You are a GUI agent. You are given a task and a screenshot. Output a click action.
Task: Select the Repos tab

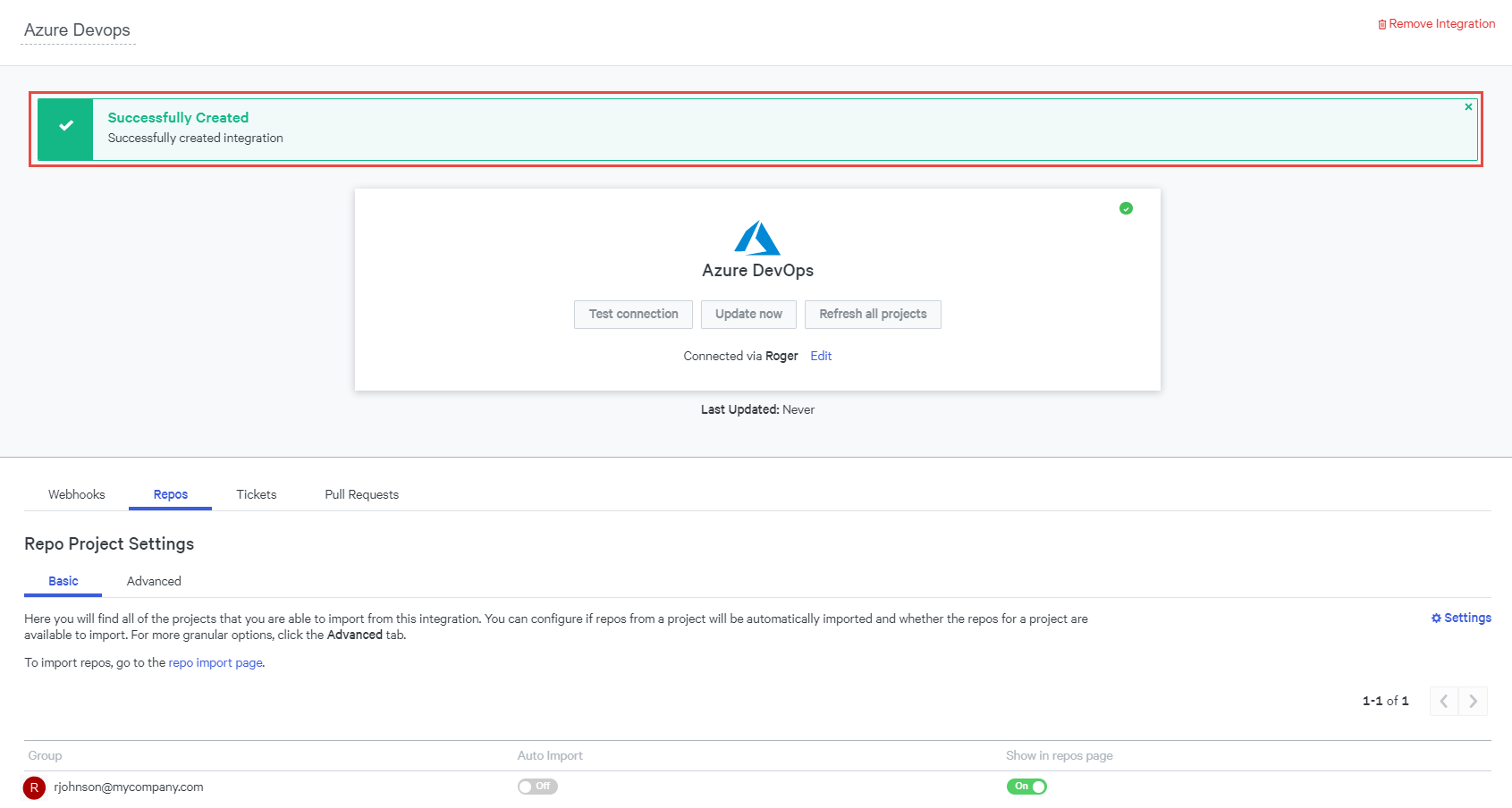click(x=171, y=494)
